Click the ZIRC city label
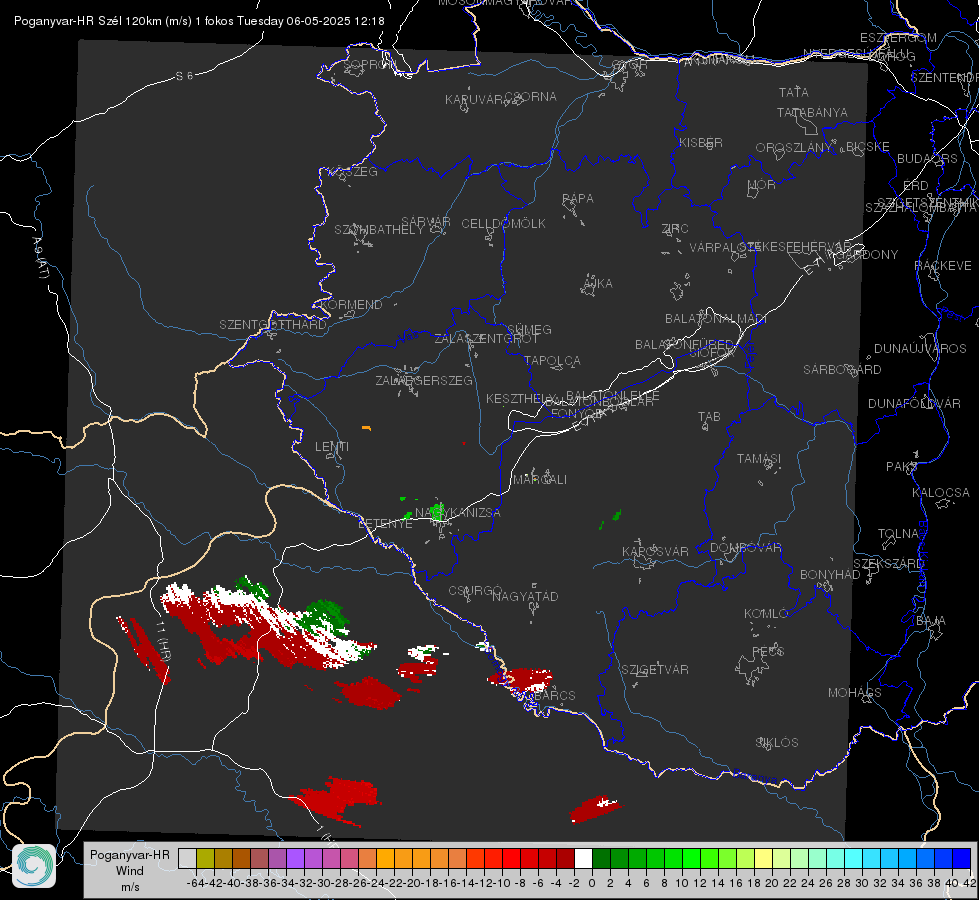979x900 pixels. pyautogui.click(x=675, y=229)
